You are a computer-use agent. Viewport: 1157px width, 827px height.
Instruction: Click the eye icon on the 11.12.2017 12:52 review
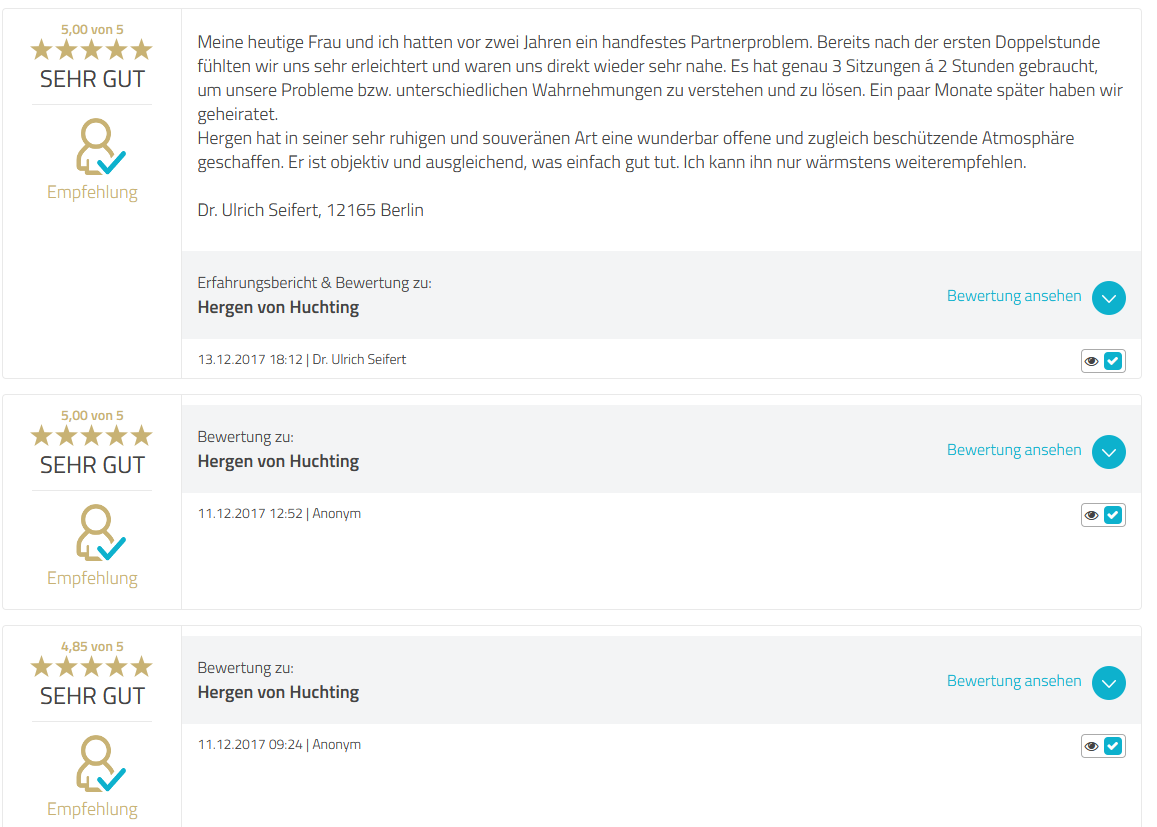(x=1092, y=515)
